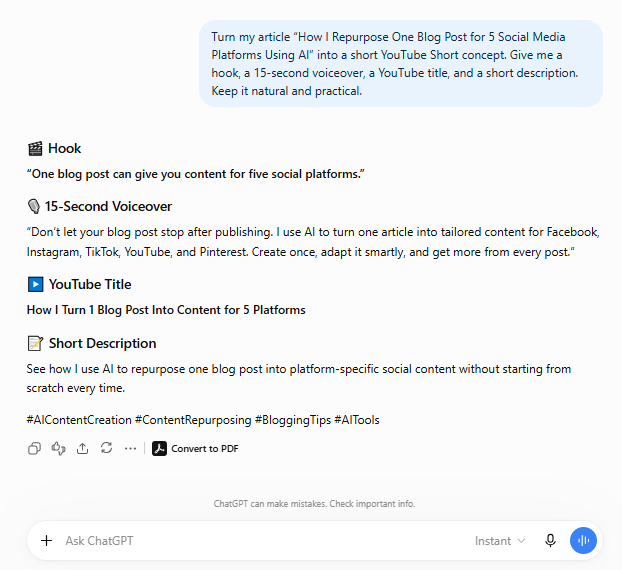
Task: Click the title 'How I Turn 1 Blog Post'
Action: tap(166, 310)
